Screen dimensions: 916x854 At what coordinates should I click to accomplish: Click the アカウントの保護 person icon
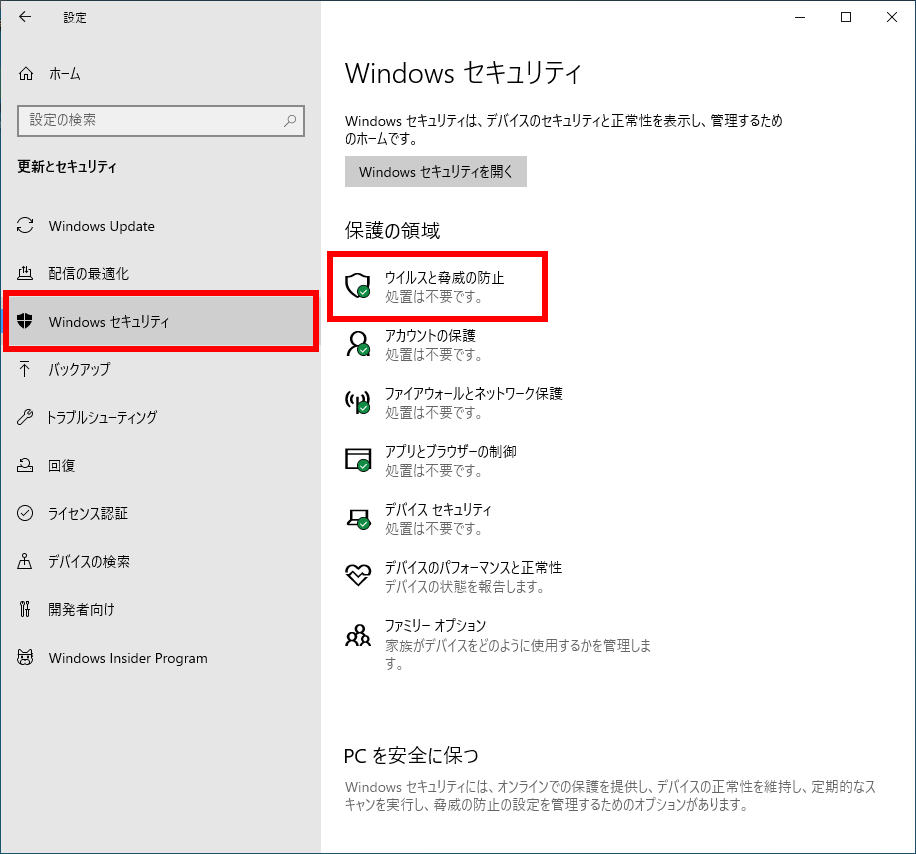358,343
